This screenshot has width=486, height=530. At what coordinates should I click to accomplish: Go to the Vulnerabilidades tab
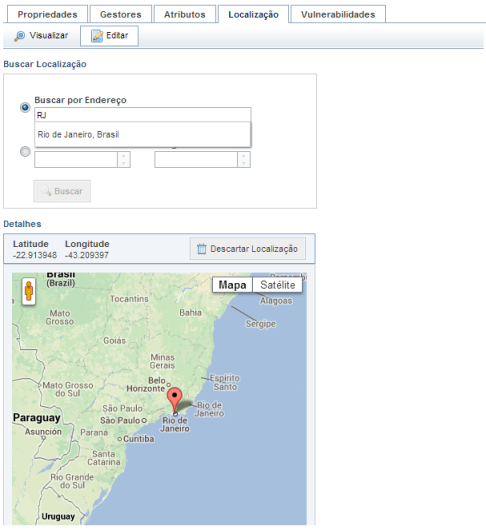tap(338, 15)
